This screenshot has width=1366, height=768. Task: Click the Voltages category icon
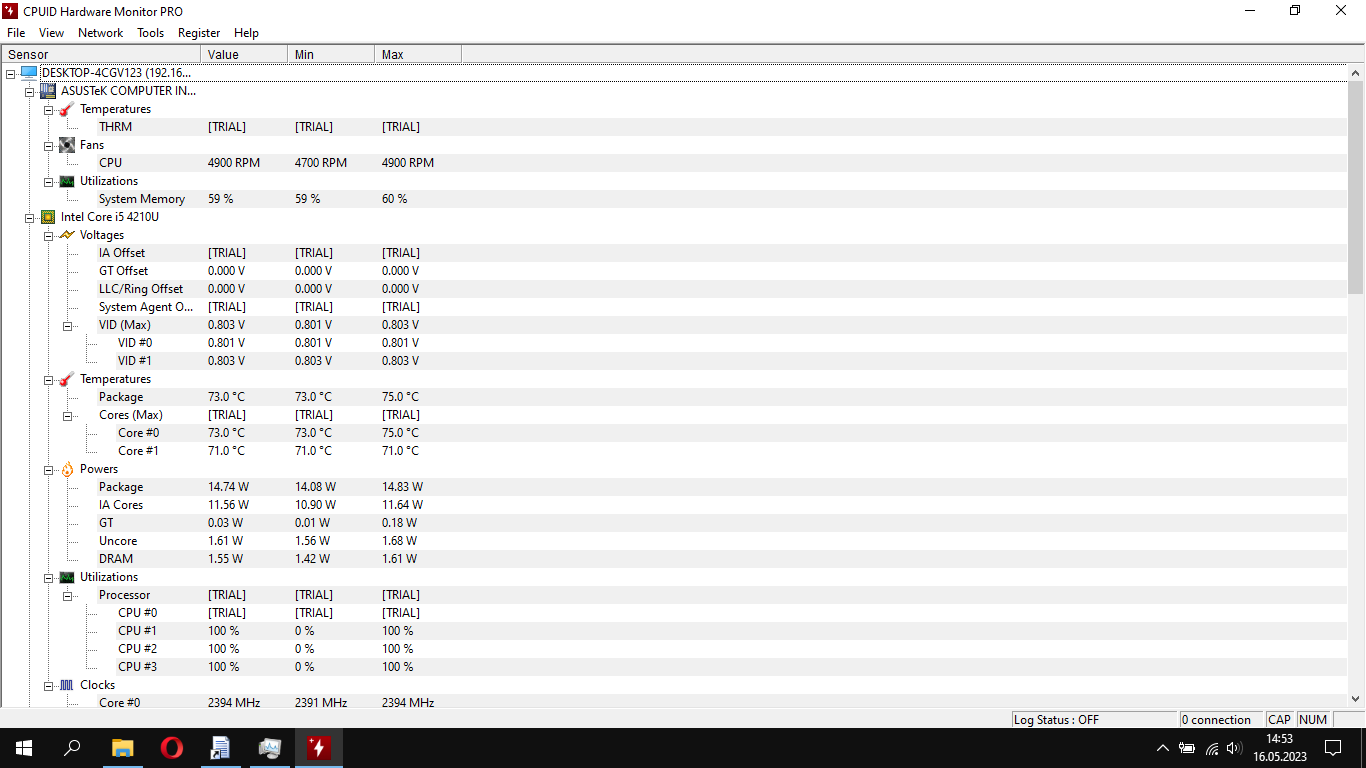point(67,235)
